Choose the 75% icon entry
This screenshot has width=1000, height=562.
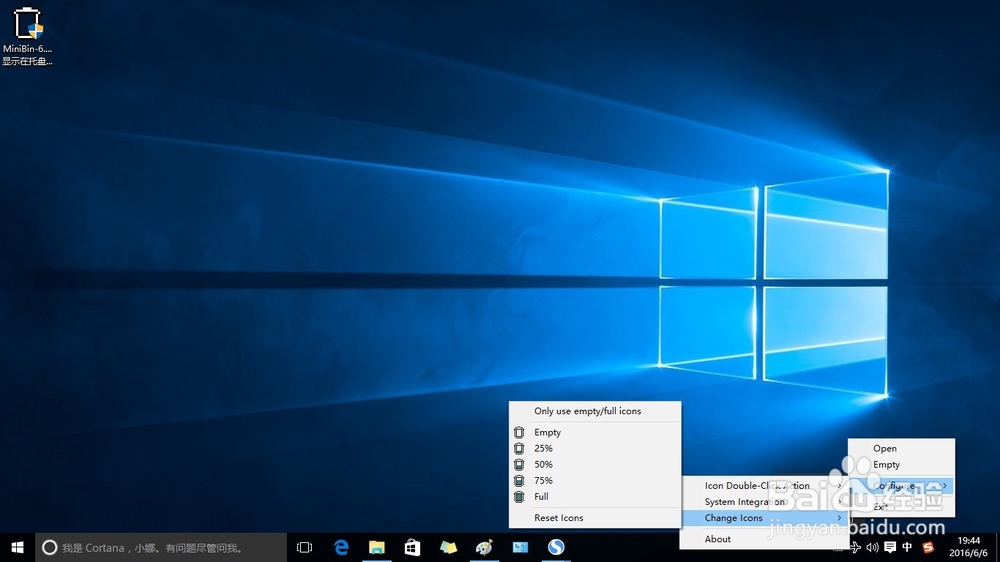pos(595,480)
